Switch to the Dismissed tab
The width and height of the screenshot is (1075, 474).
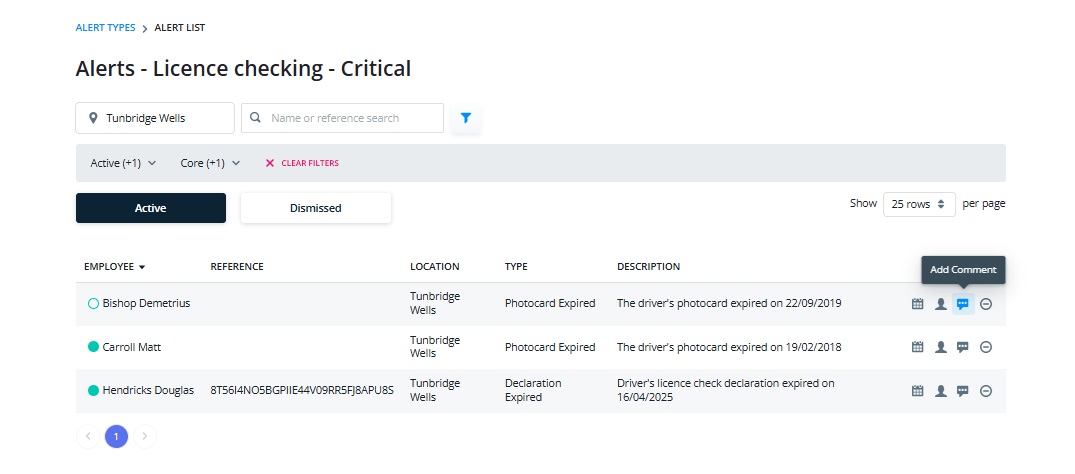pos(315,208)
